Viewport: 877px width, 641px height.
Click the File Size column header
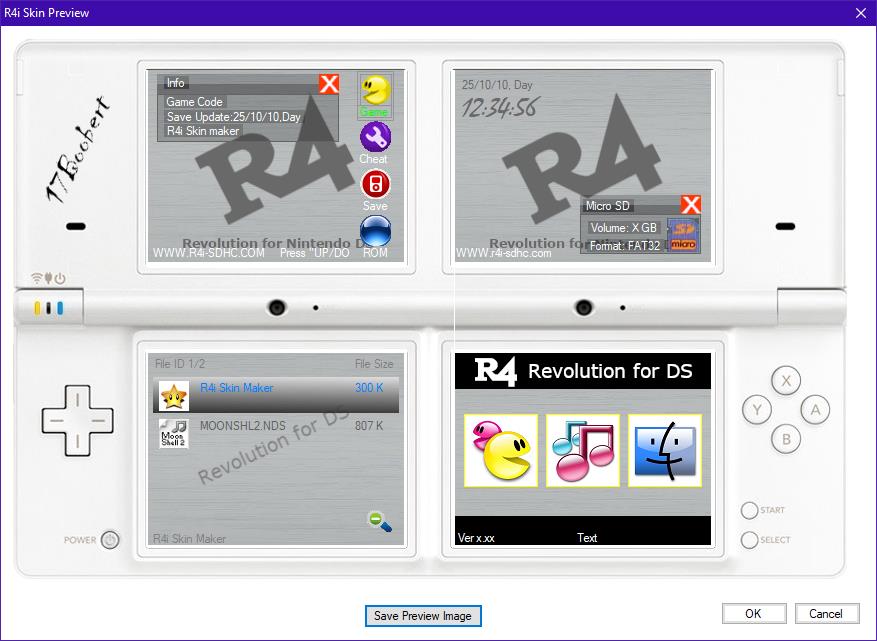[x=374, y=364]
